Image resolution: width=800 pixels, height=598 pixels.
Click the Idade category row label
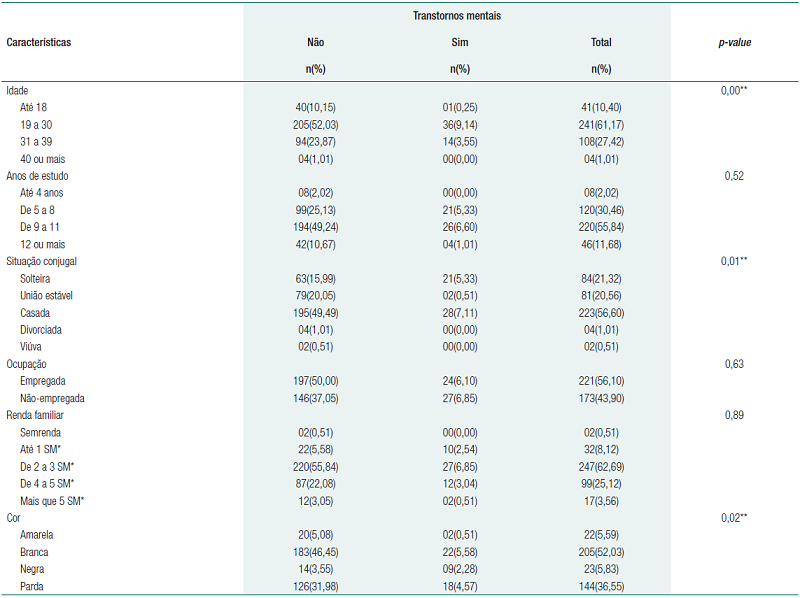(x=19, y=90)
